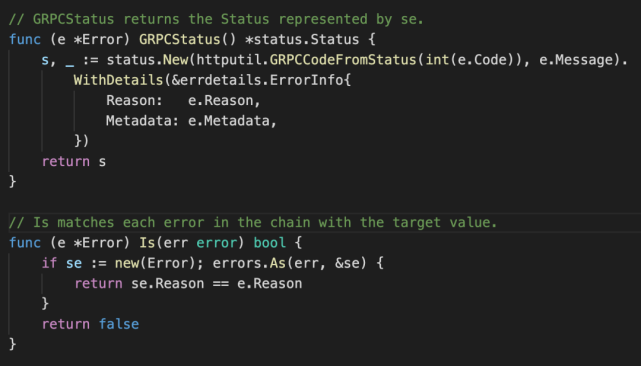This screenshot has width=641, height=366.
Task: Click the e.Metadata value
Action: click(229, 121)
